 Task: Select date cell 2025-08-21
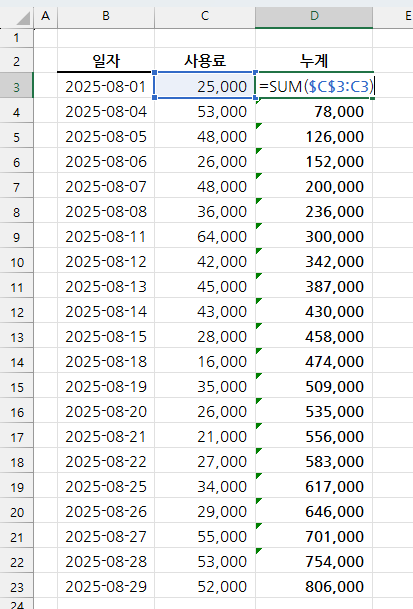coord(106,436)
